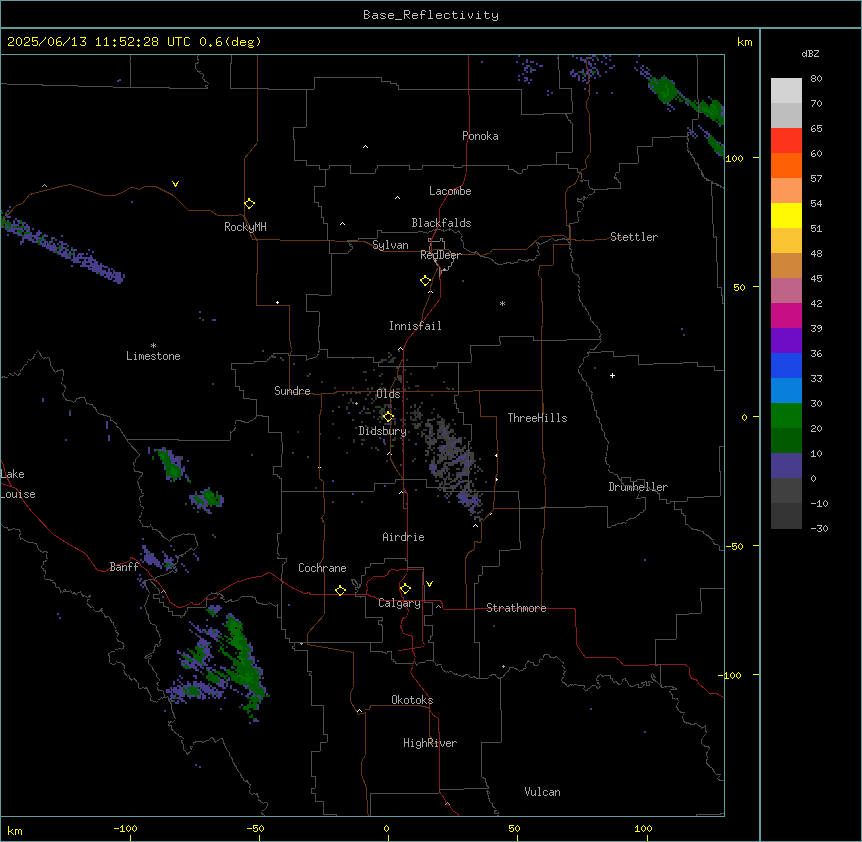Select the RedDeer label

[x=440, y=255]
